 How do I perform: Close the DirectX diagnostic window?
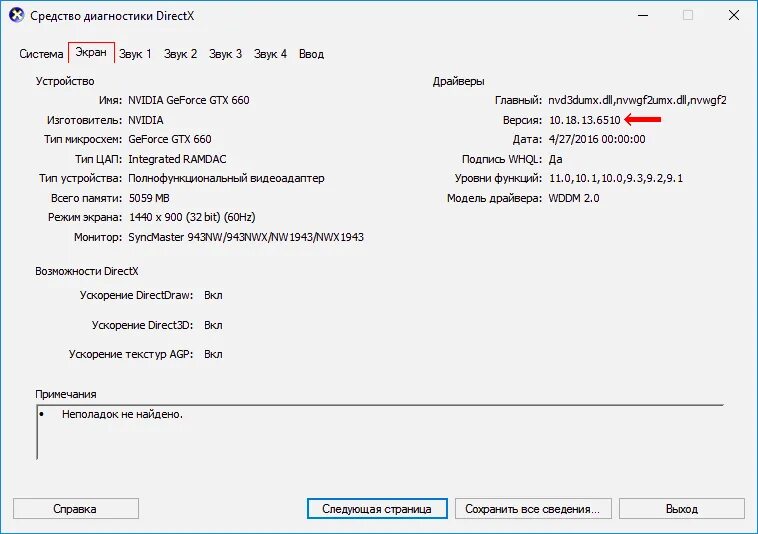pyautogui.click(x=734, y=15)
